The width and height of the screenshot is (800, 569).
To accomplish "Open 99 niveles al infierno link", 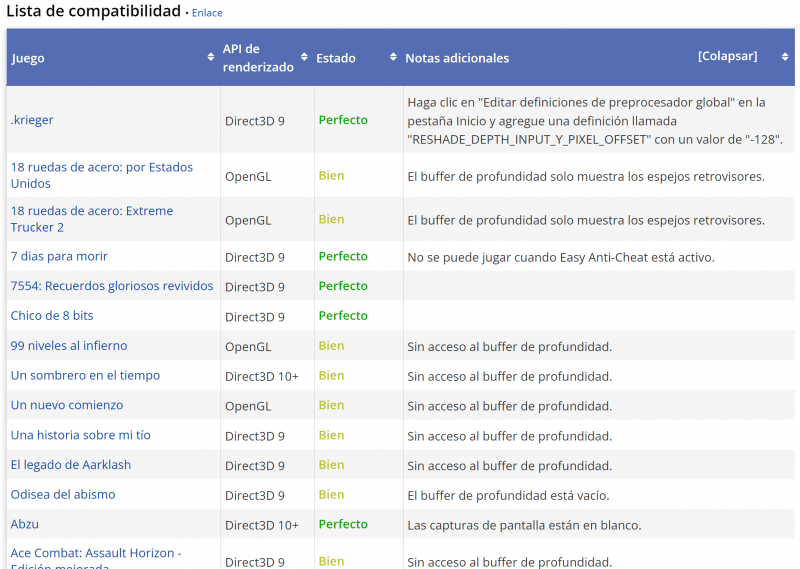I will click(69, 346).
